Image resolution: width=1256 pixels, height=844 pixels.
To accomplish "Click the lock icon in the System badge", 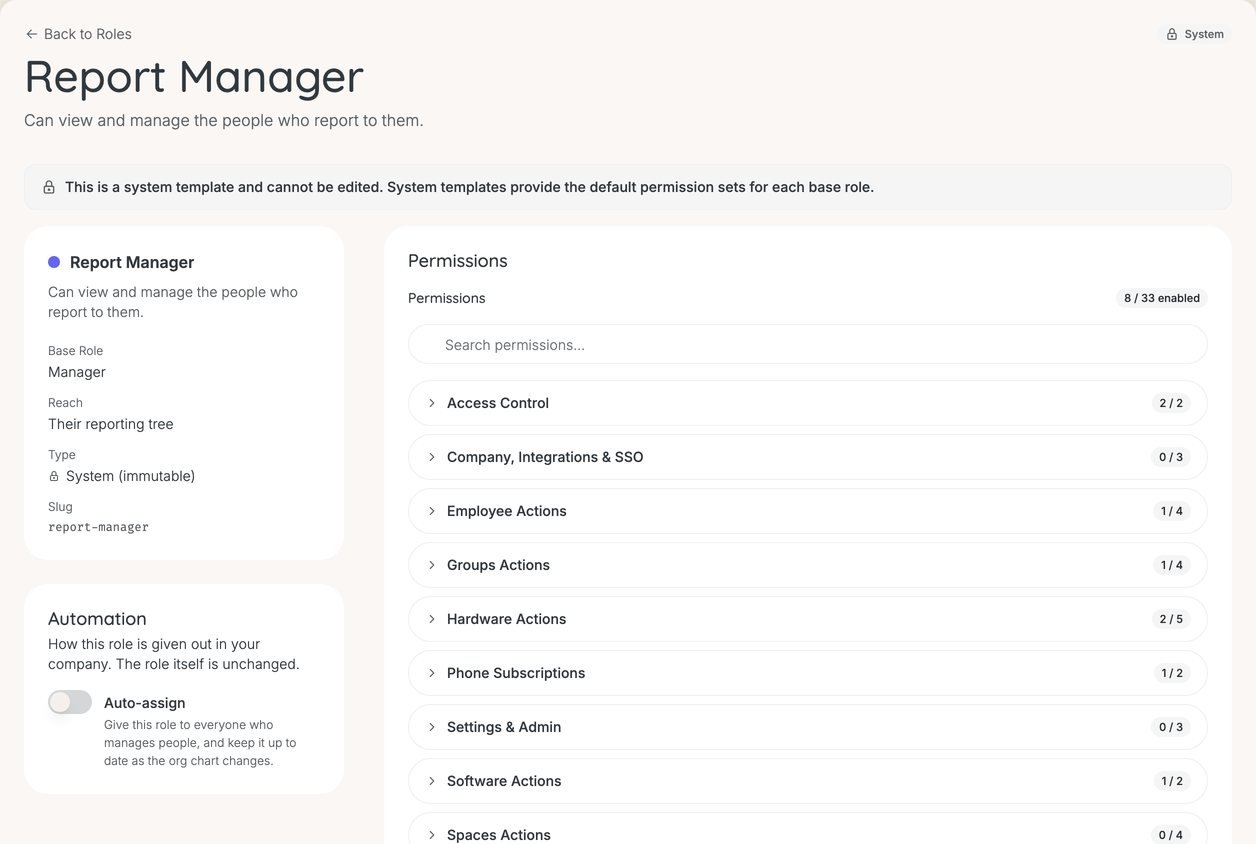I will tap(1172, 34).
